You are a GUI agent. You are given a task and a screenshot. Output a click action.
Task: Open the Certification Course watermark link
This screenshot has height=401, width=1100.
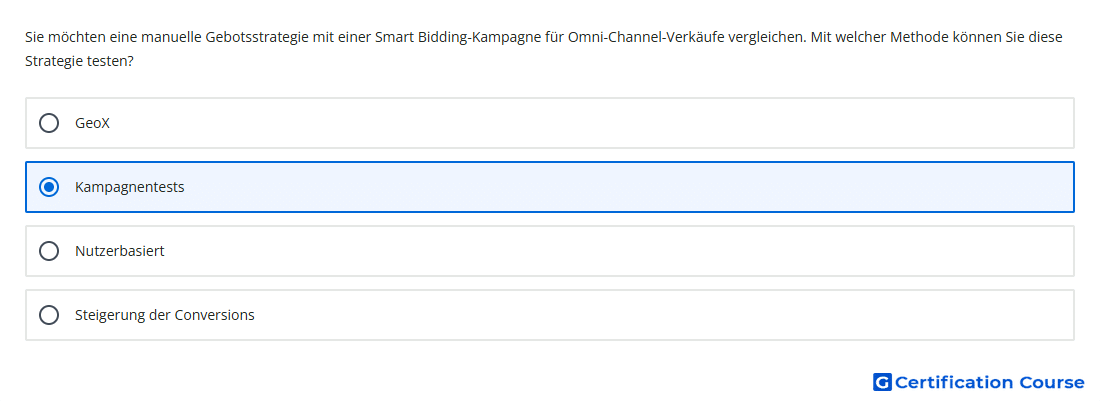tap(979, 382)
